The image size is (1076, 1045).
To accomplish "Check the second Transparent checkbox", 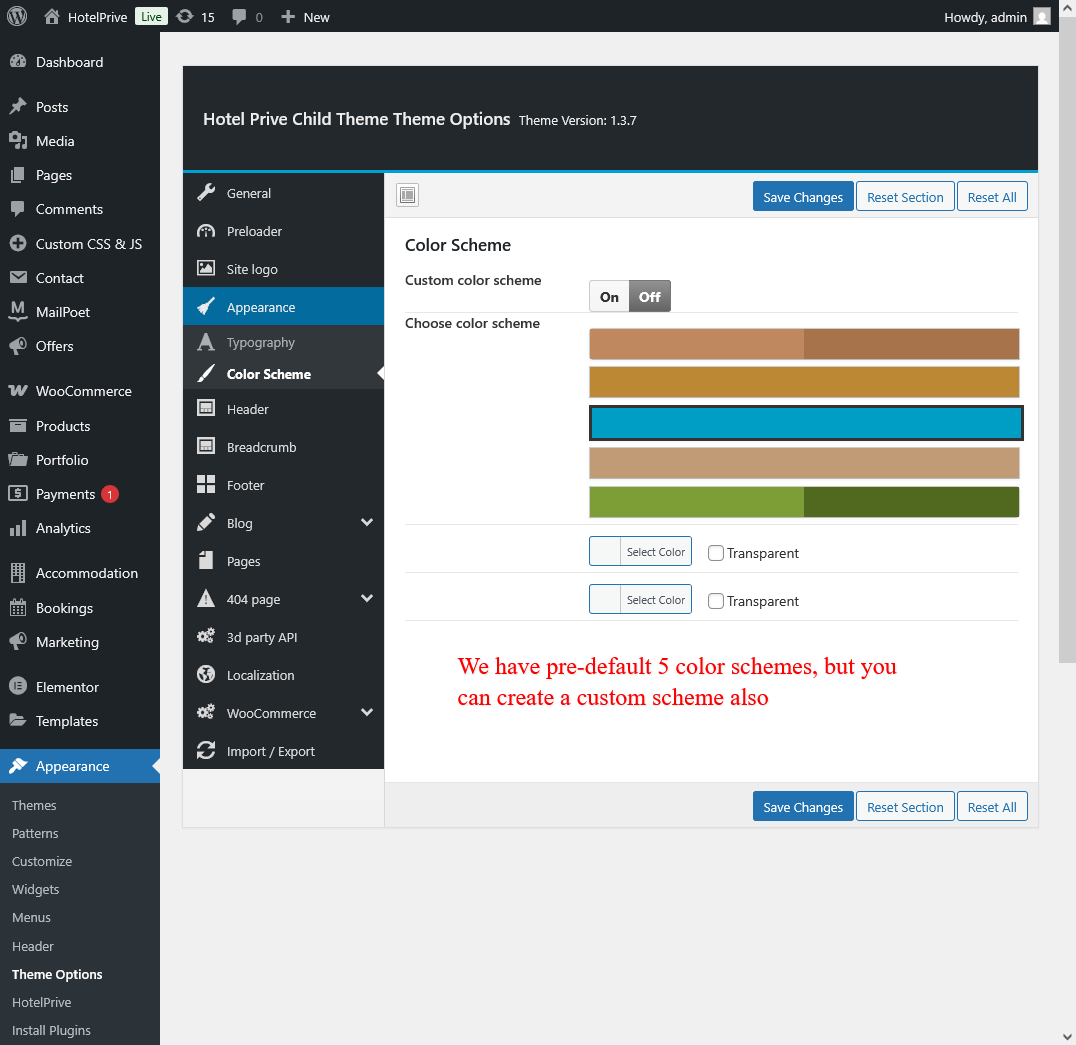I will click(716, 601).
